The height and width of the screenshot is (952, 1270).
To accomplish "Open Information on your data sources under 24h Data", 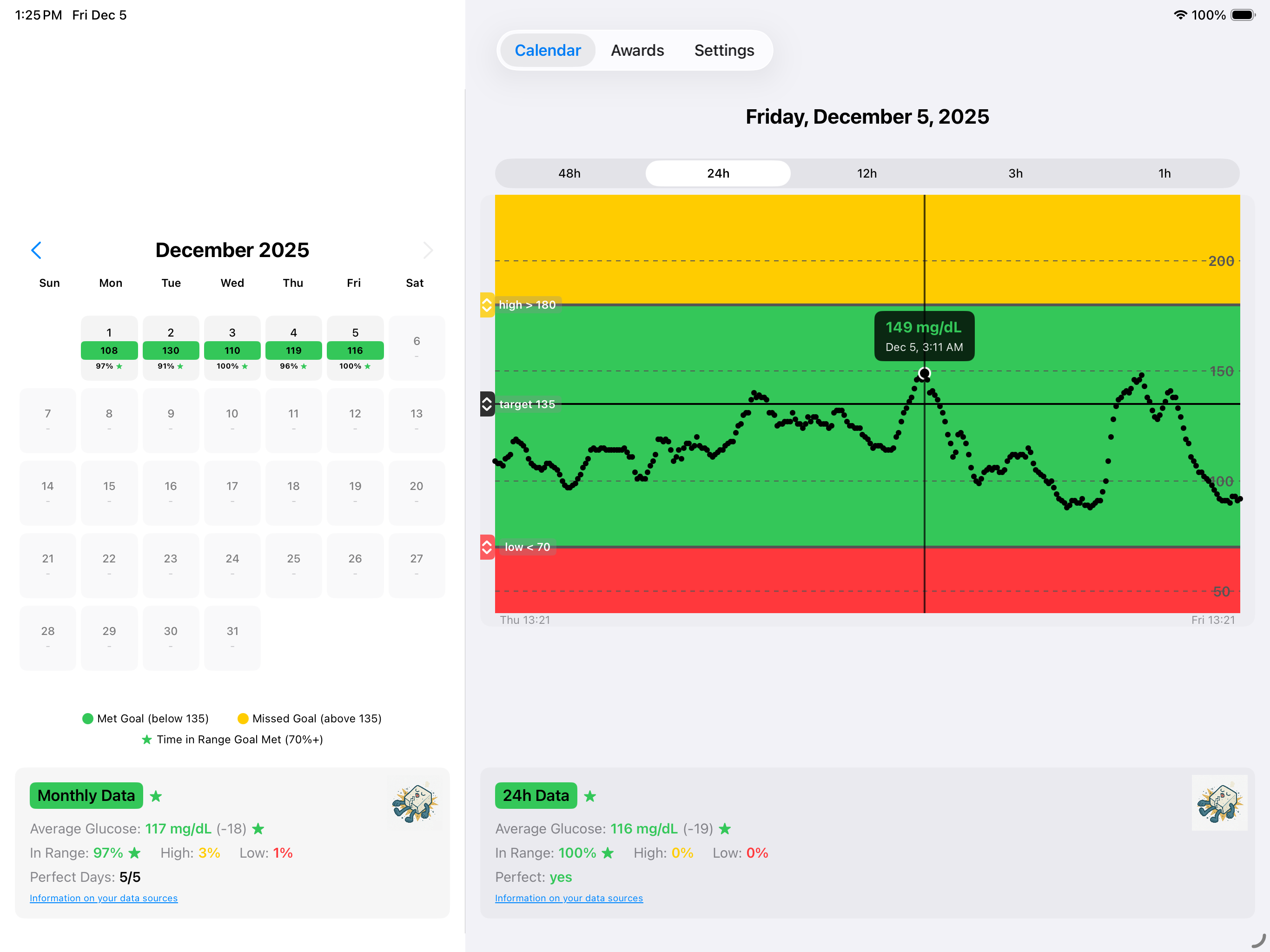I will (569, 898).
